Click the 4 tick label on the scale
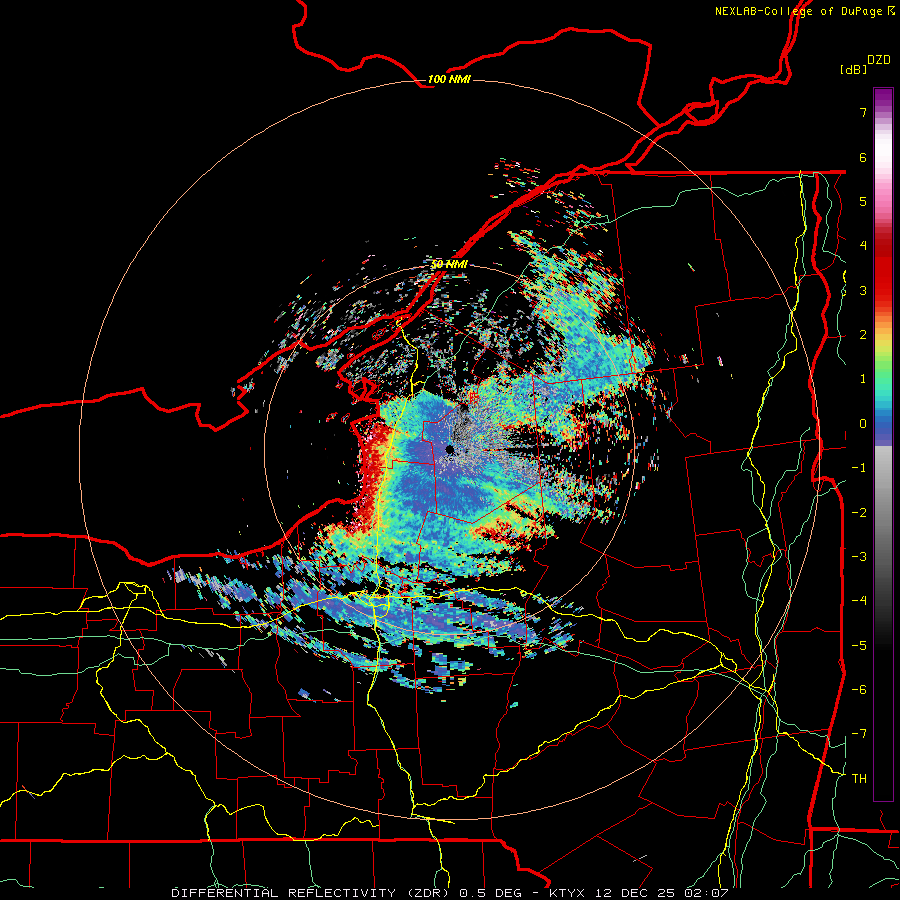This screenshot has width=900, height=900. pyautogui.click(x=863, y=246)
